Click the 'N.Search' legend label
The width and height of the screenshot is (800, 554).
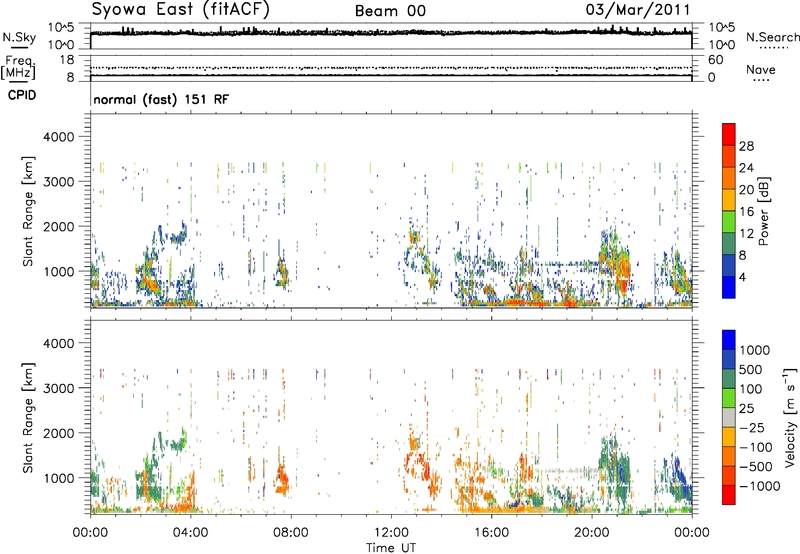(772, 37)
